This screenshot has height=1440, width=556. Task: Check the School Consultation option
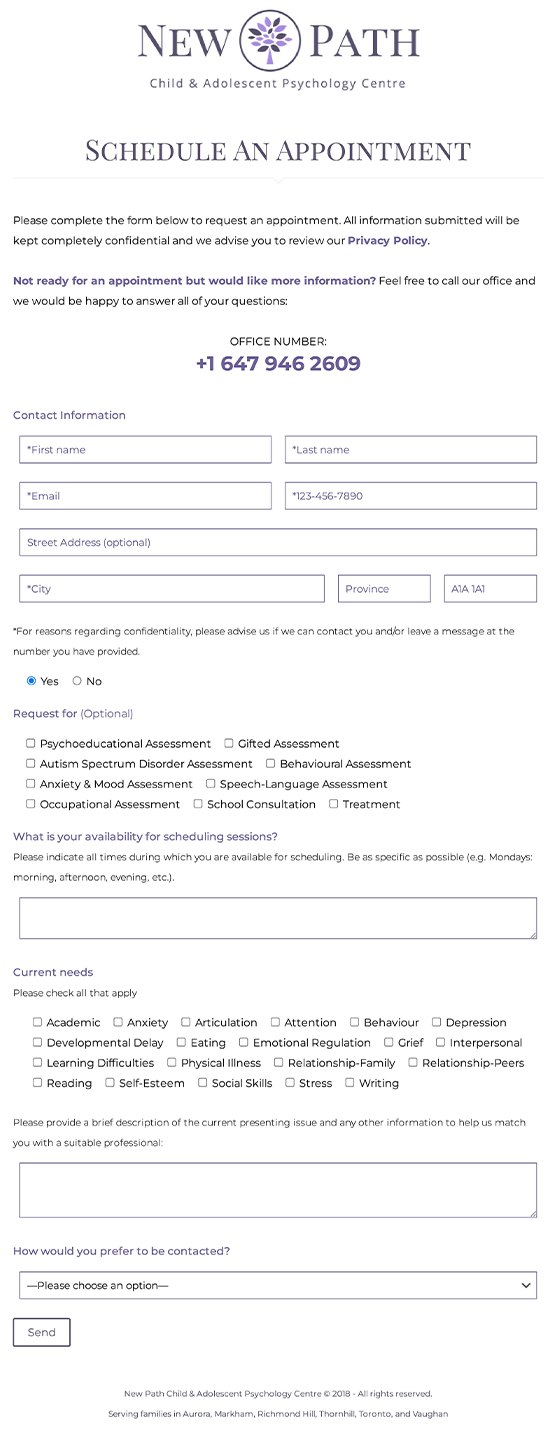coord(198,803)
